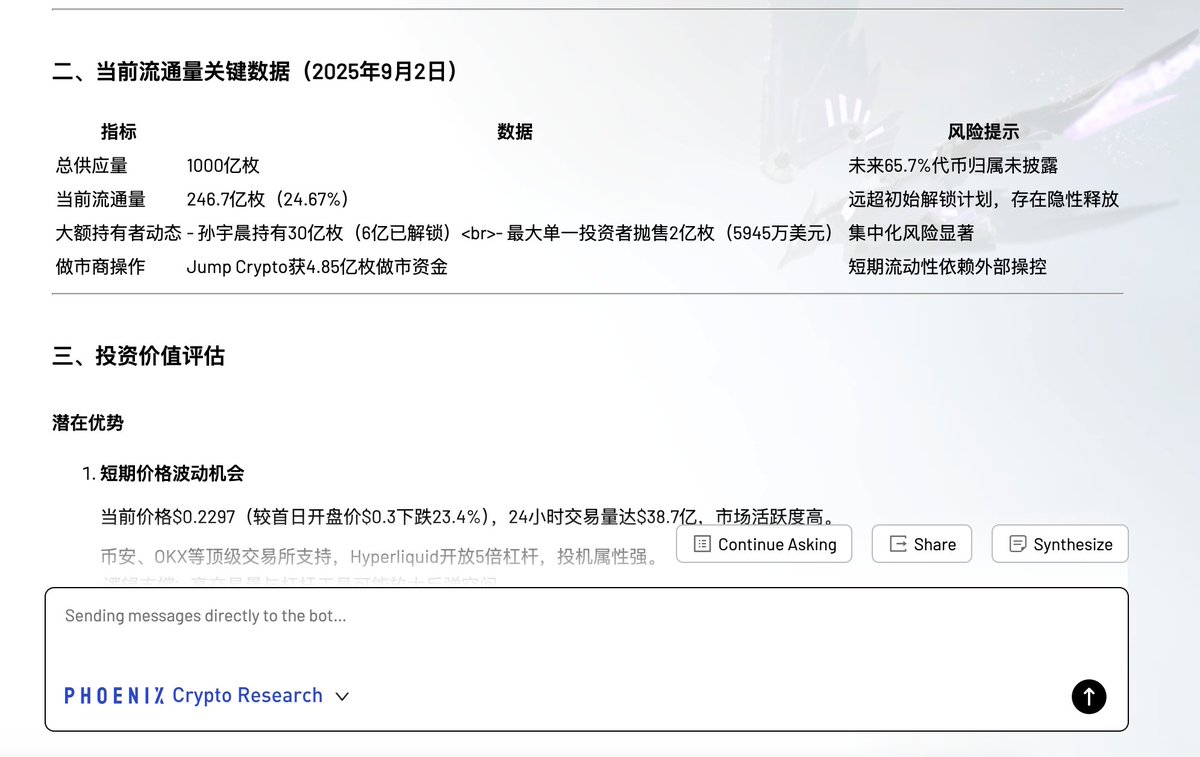Click the Share button

(922, 544)
